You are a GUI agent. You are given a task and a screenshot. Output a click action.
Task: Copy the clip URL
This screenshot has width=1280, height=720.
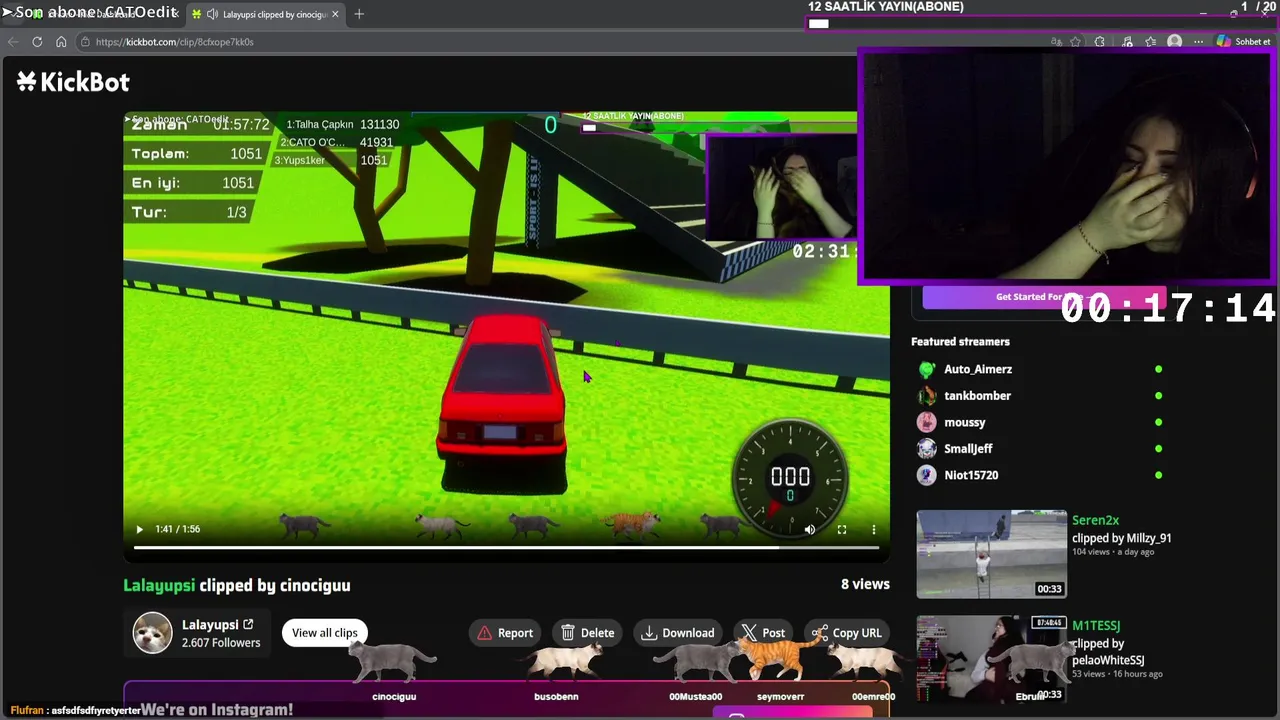pos(847,633)
